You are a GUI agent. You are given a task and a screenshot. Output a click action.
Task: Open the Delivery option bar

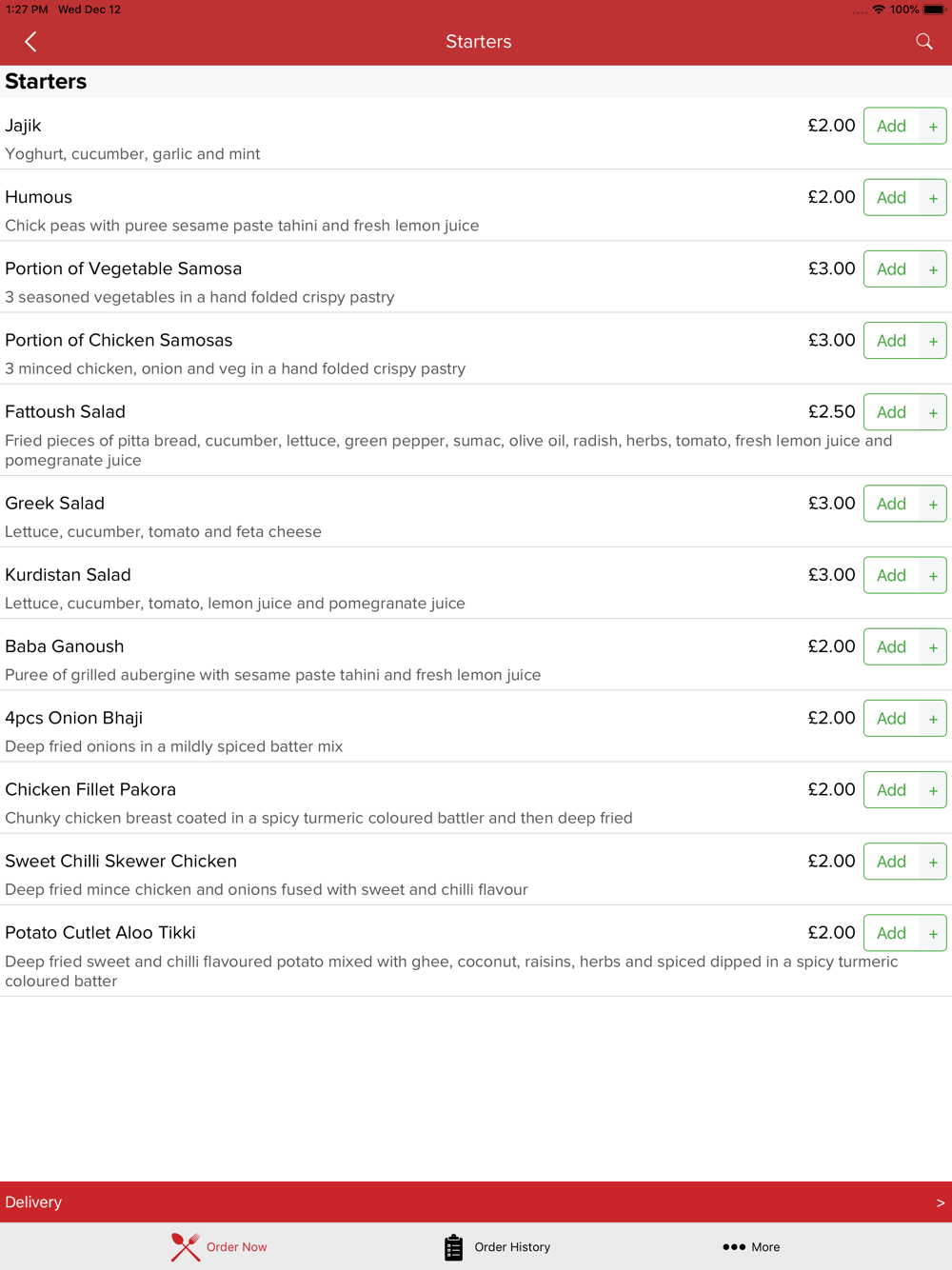(476, 1202)
